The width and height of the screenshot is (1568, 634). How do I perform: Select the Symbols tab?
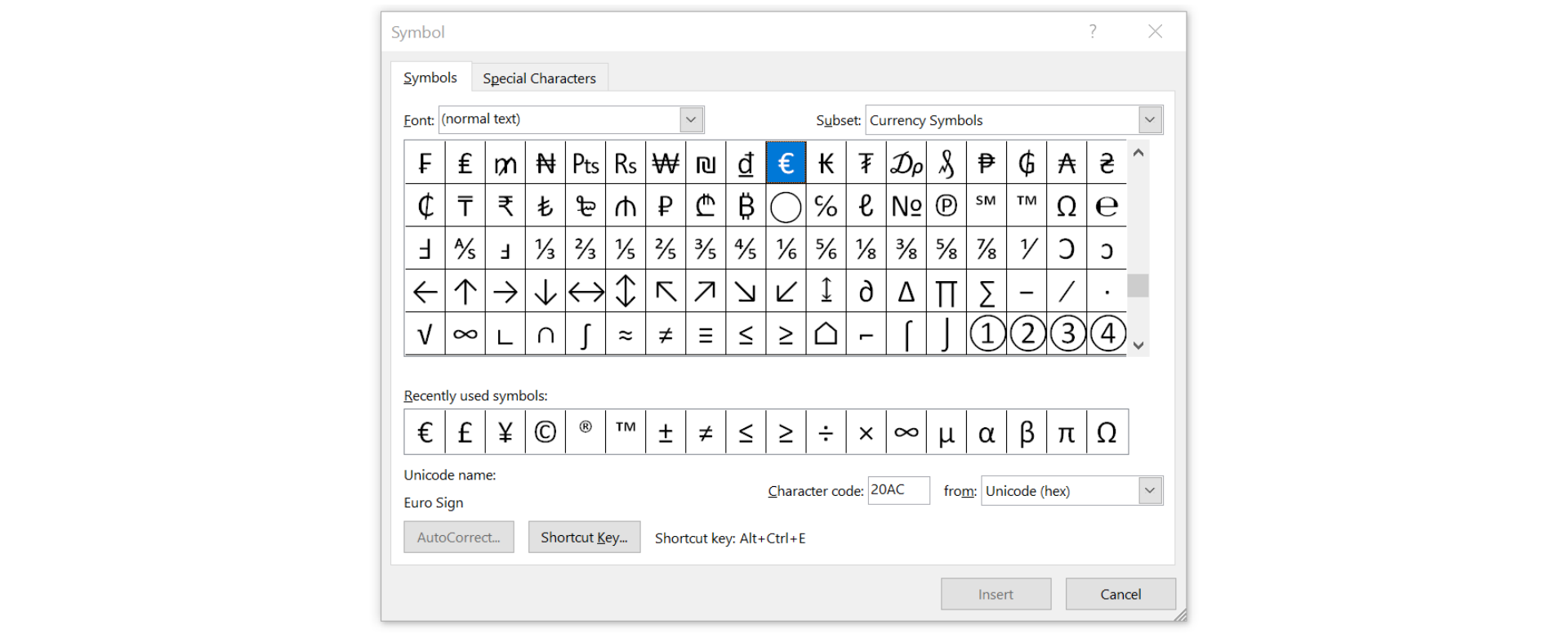click(x=430, y=78)
